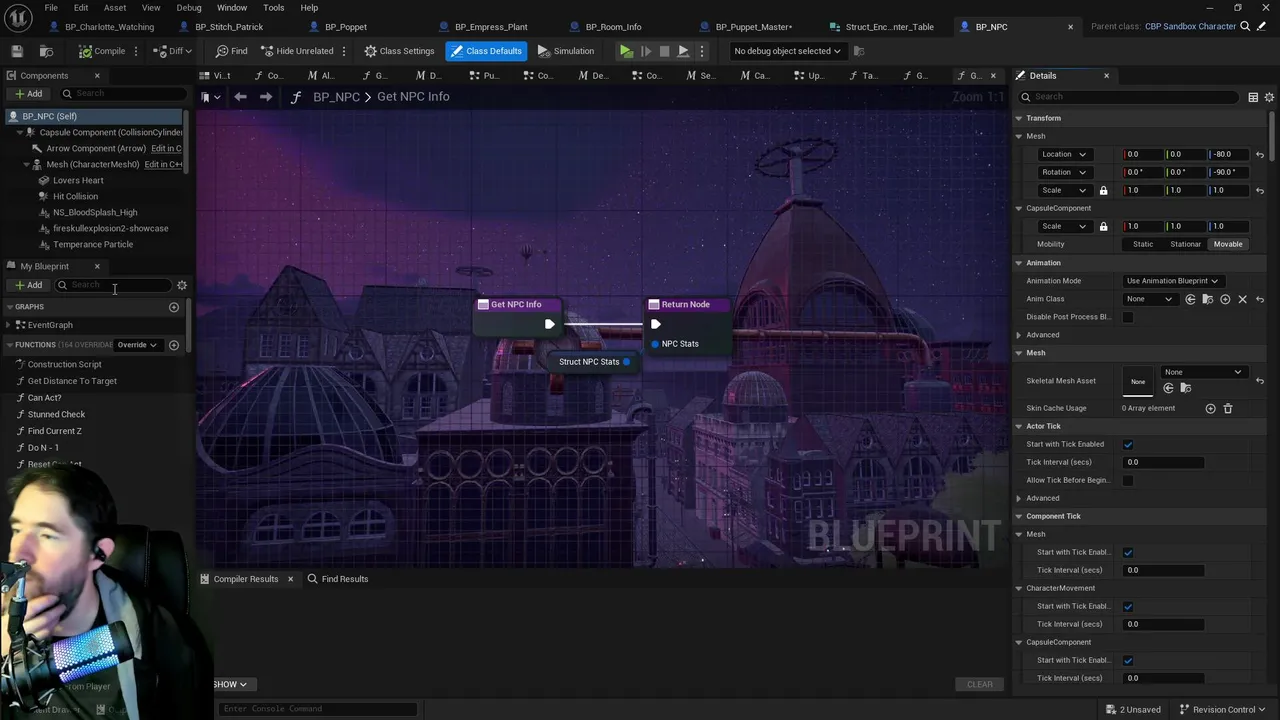Image resolution: width=1280 pixels, height=720 pixels.
Task: Remove all Skin Cache Usage elements trash icon
Action: [1228, 408]
